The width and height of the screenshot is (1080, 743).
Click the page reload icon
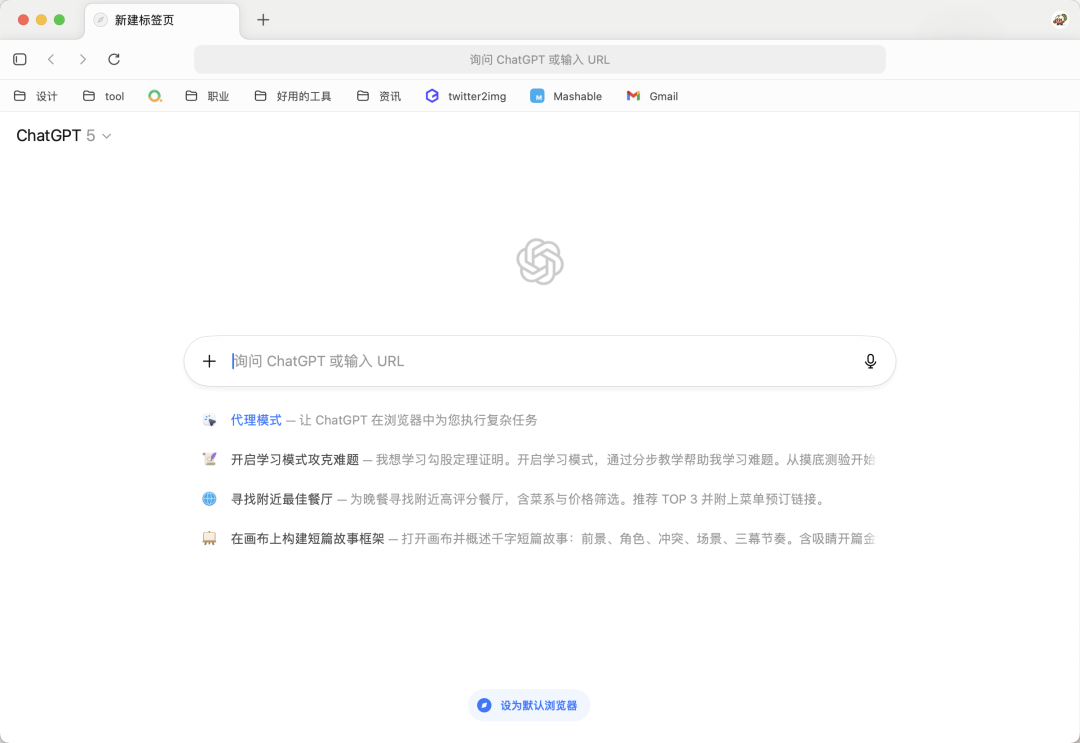coord(114,59)
